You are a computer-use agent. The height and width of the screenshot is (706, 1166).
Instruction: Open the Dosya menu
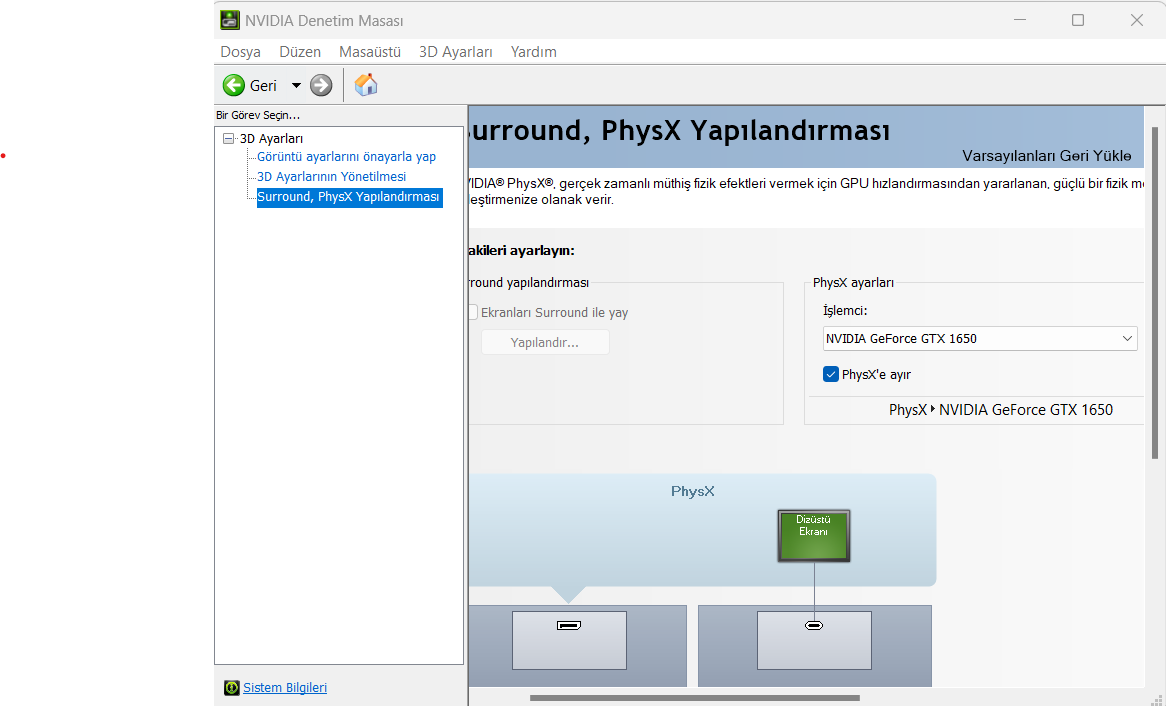(x=240, y=52)
